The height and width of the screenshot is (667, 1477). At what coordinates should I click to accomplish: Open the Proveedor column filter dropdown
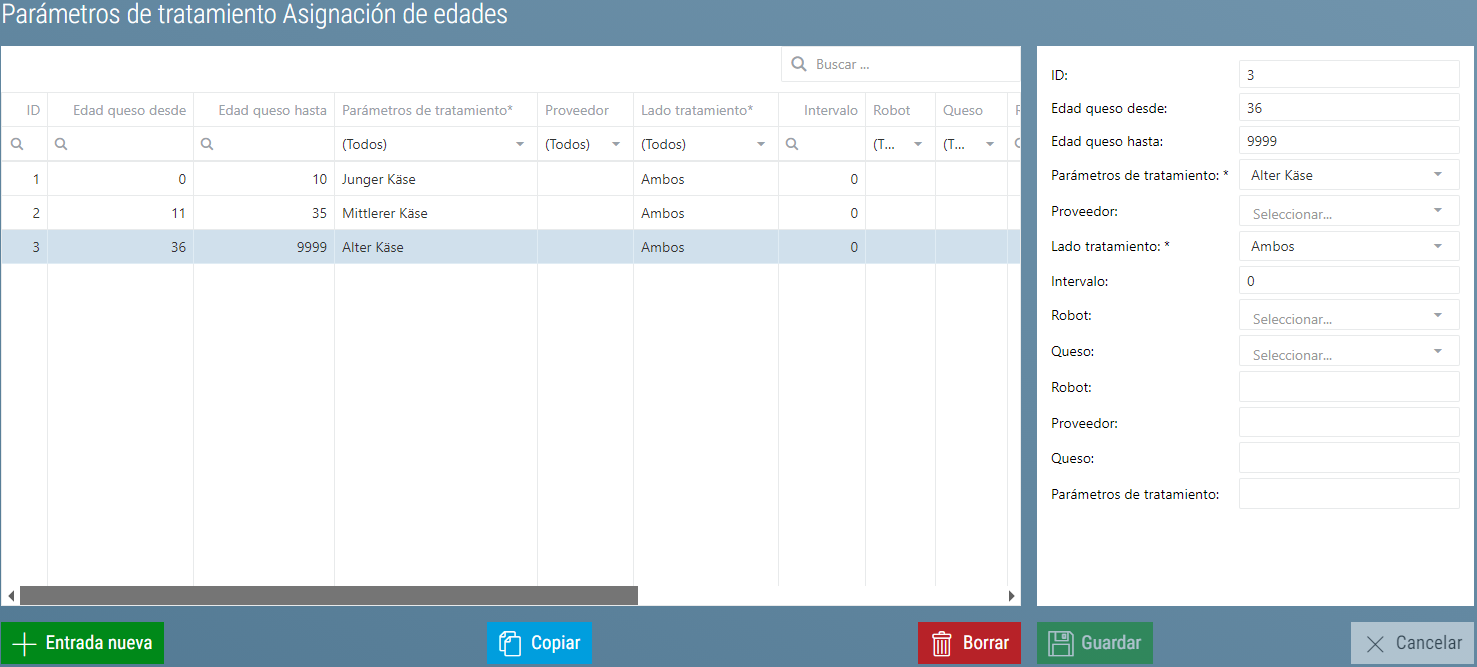coord(614,144)
